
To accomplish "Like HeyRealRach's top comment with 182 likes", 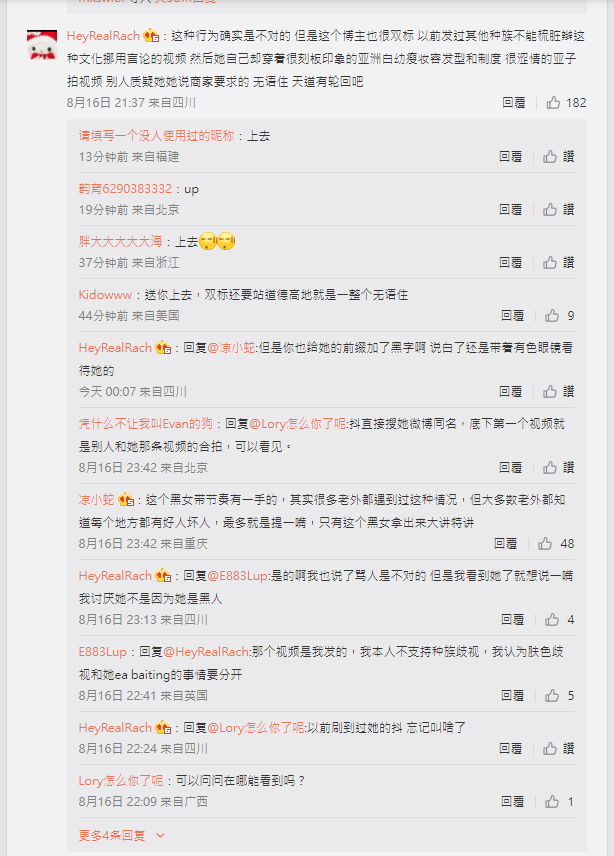I will (566, 103).
